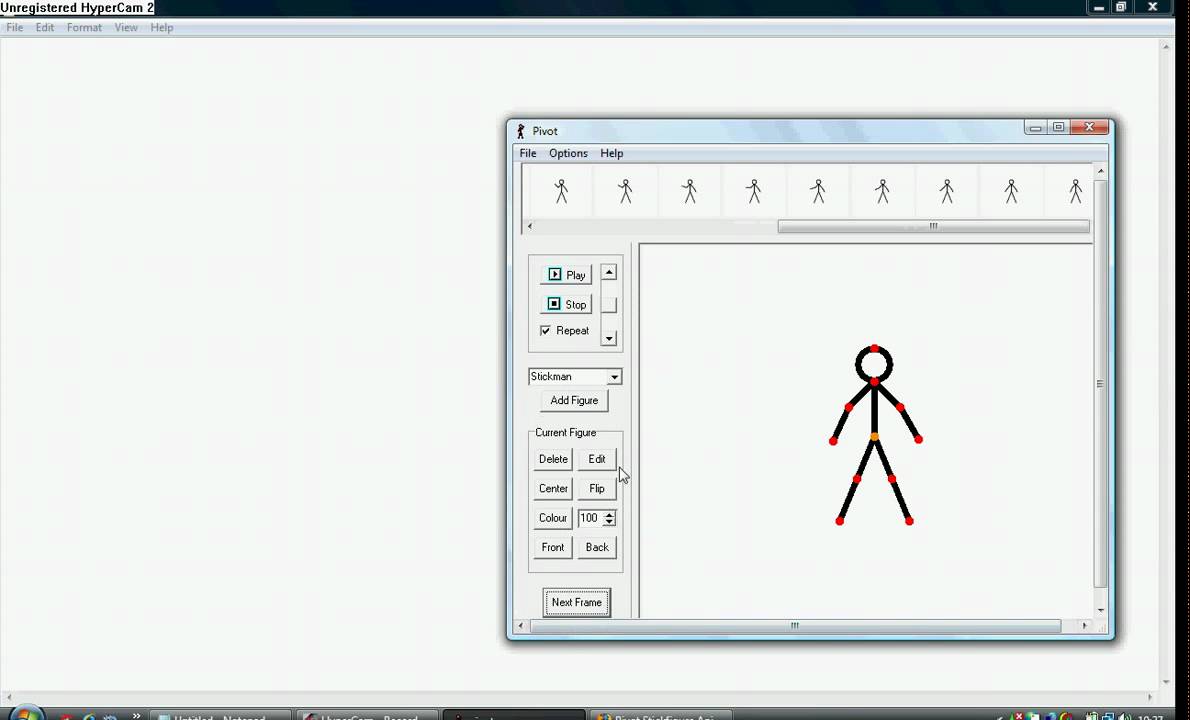Image resolution: width=1190 pixels, height=720 pixels.
Task: Open the Notepad Format menu
Action: [x=83, y=27]
